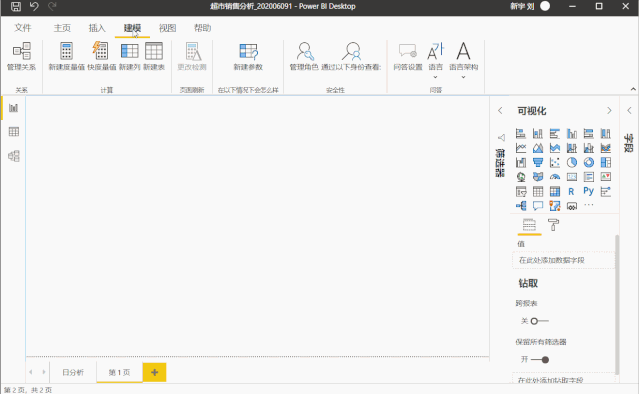Toggle cross-report (跨报表) drillthrough switch
The width and height of the screenshot is (639, 394).
click(540, 321)
